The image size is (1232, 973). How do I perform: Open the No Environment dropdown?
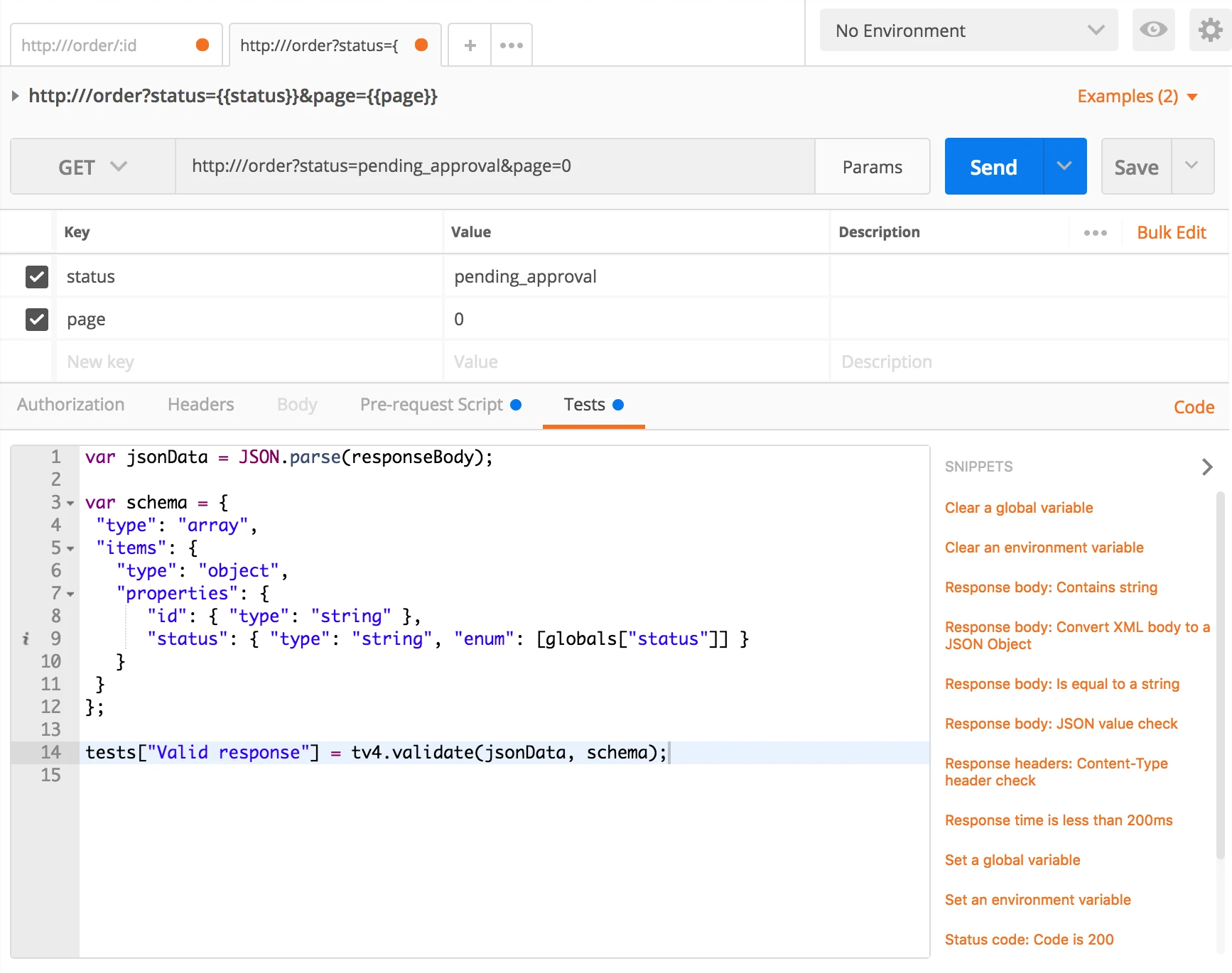click(x=968, y=31)
